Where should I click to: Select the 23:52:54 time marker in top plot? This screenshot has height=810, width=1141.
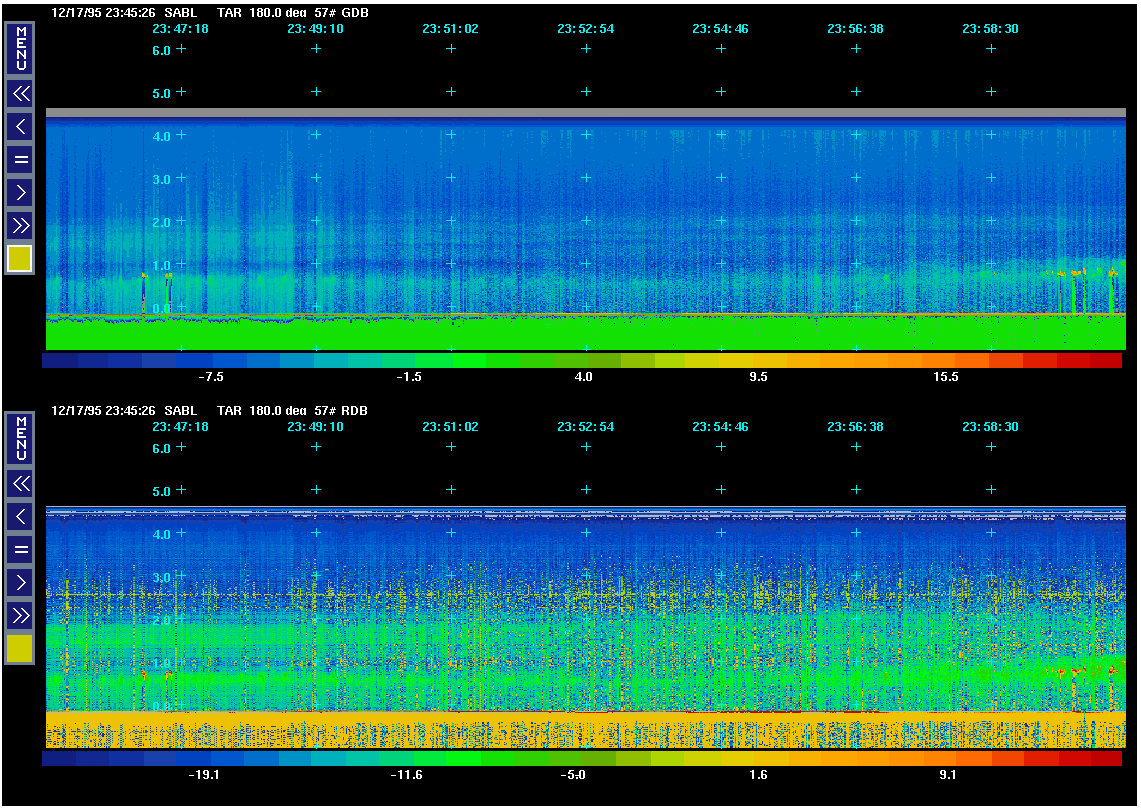tap(585, 29)
